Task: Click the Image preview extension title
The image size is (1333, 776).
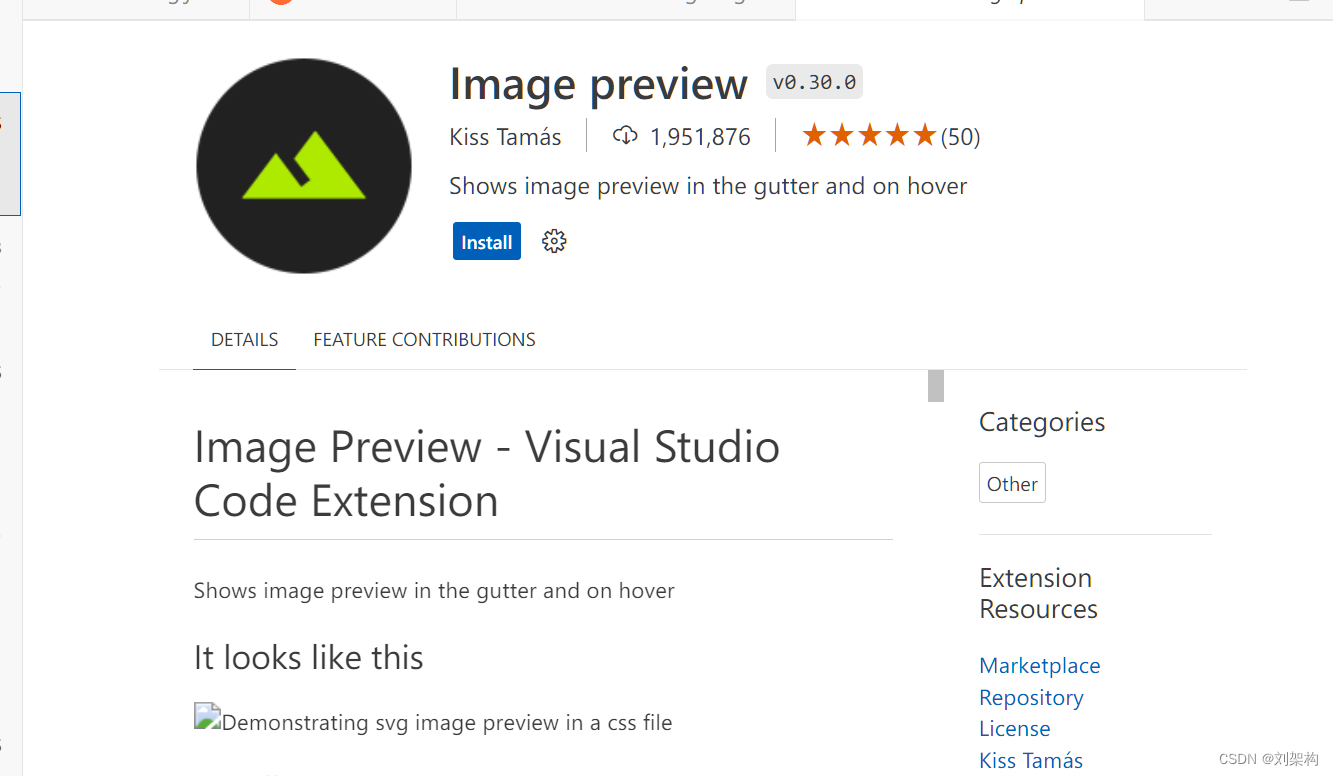Action: pos(598,84)
